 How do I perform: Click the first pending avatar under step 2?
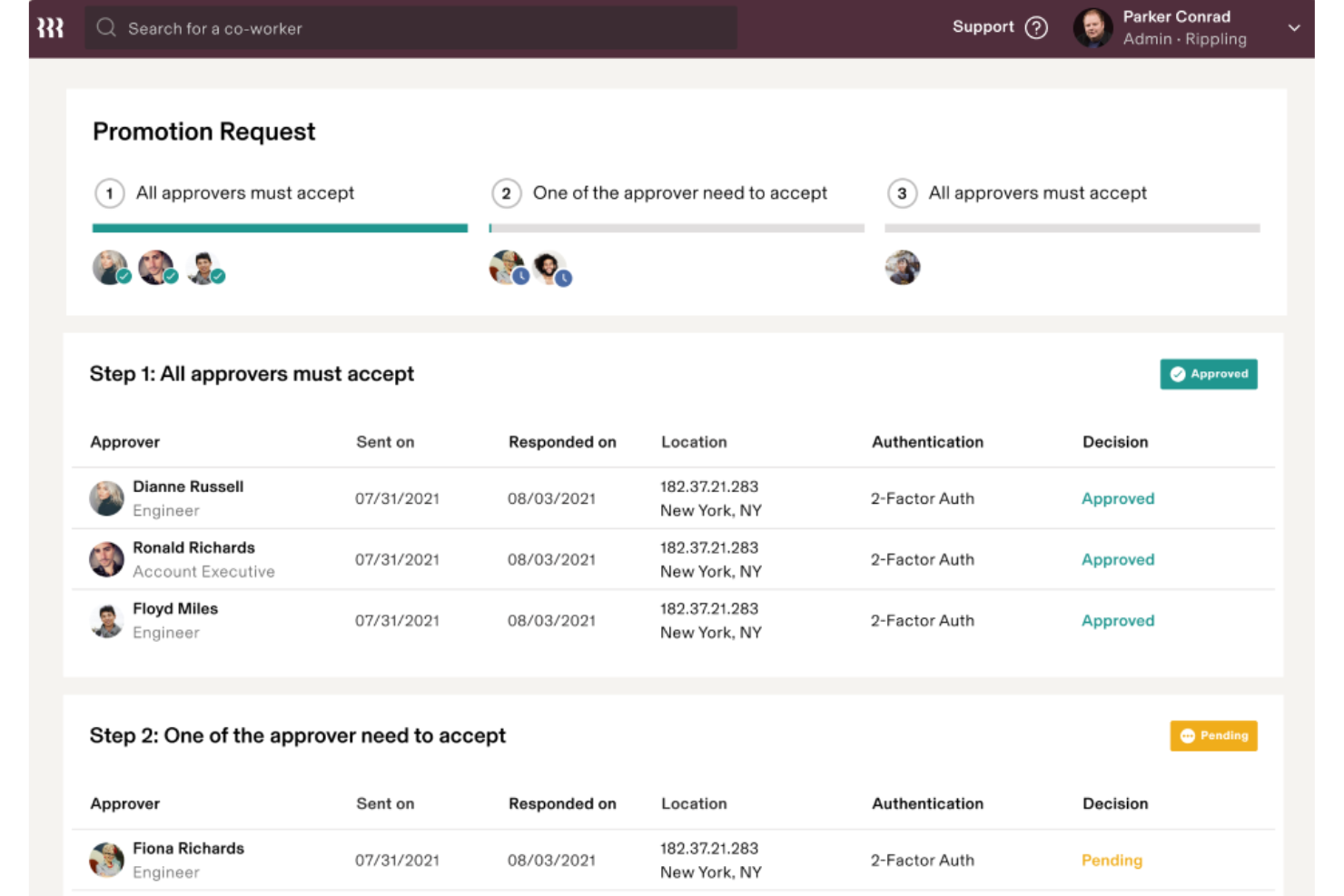coord(509,269)
